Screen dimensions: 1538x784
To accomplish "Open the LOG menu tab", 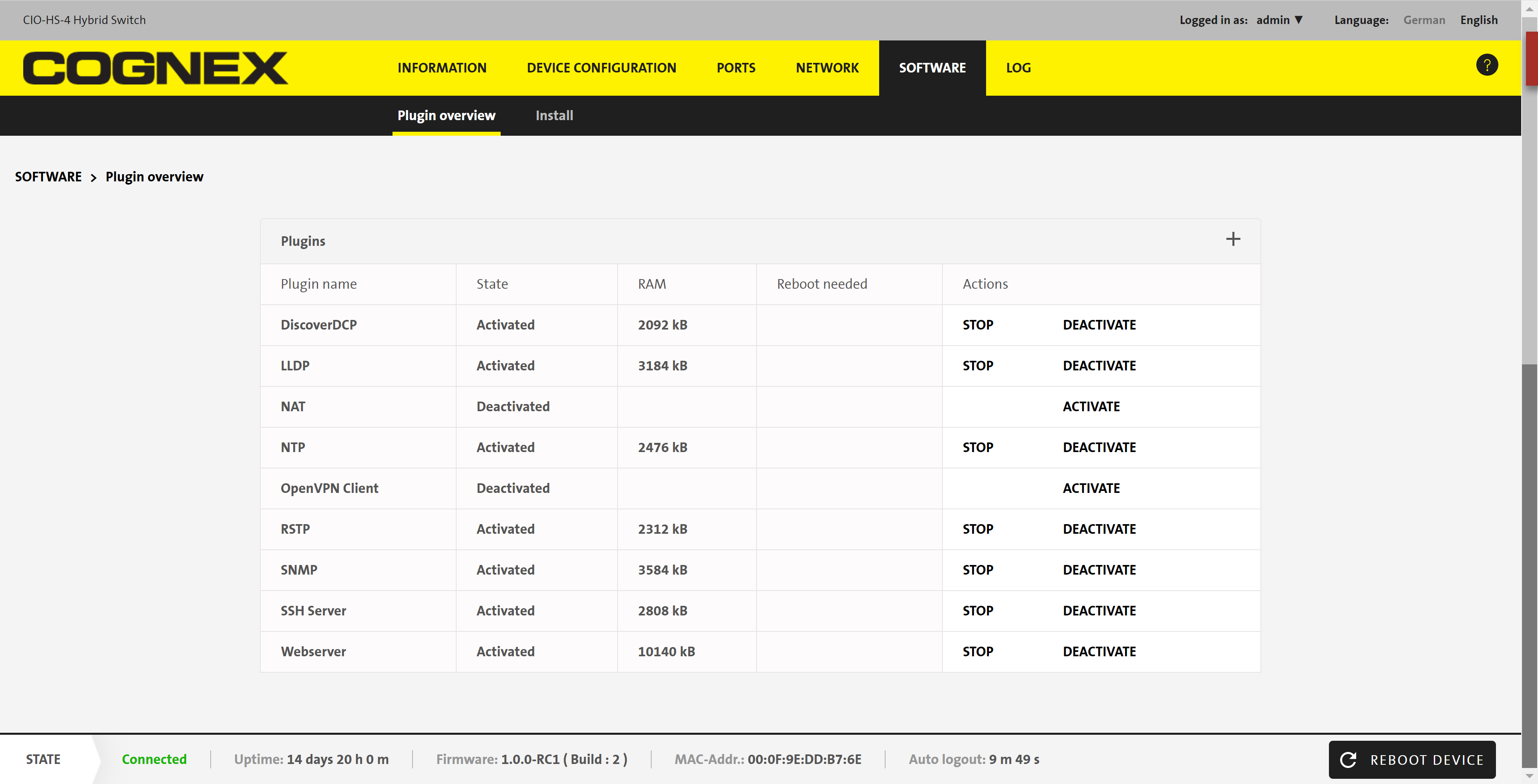I will 1018,68.
